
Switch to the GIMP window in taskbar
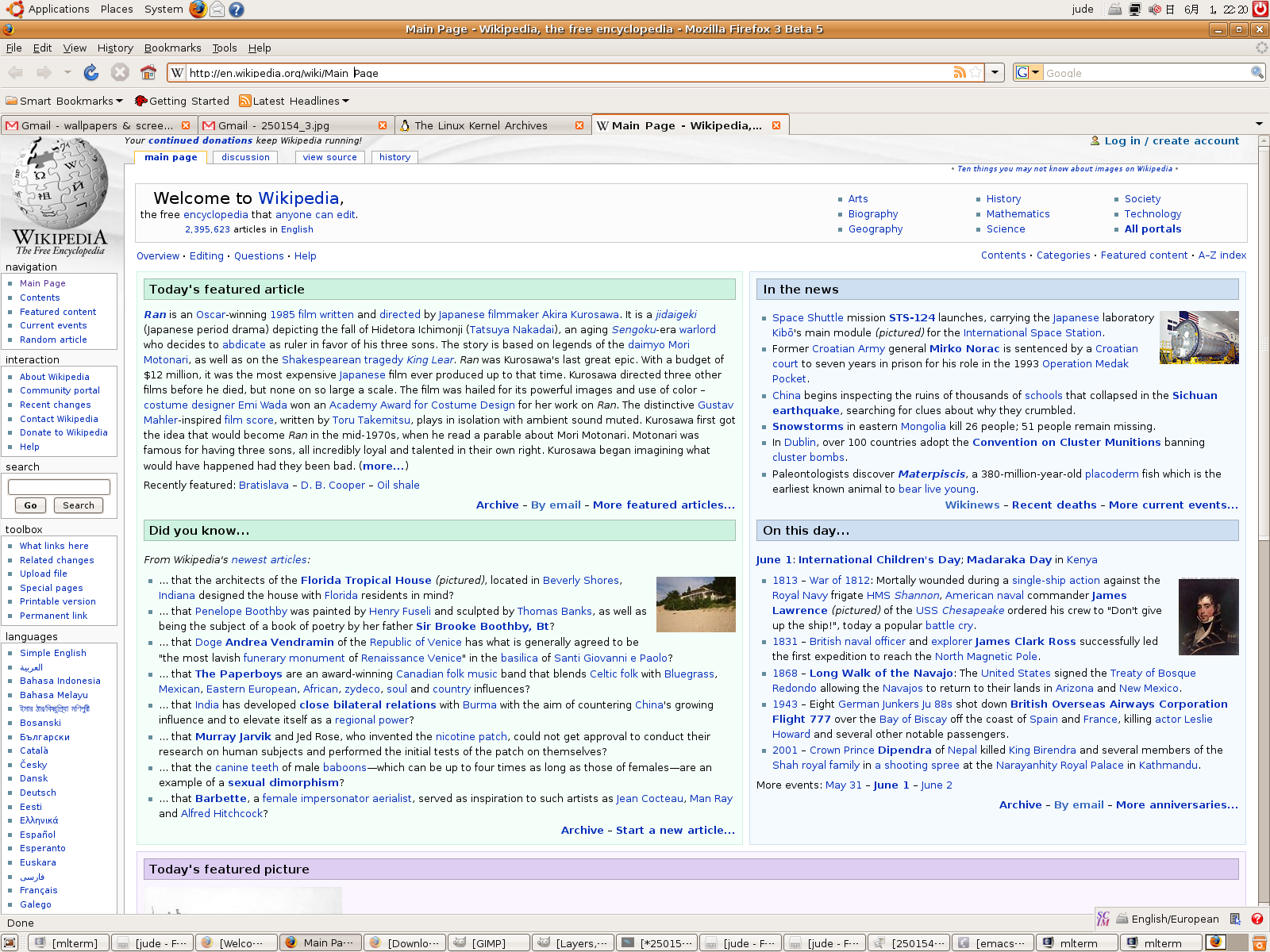click(488, 942)
